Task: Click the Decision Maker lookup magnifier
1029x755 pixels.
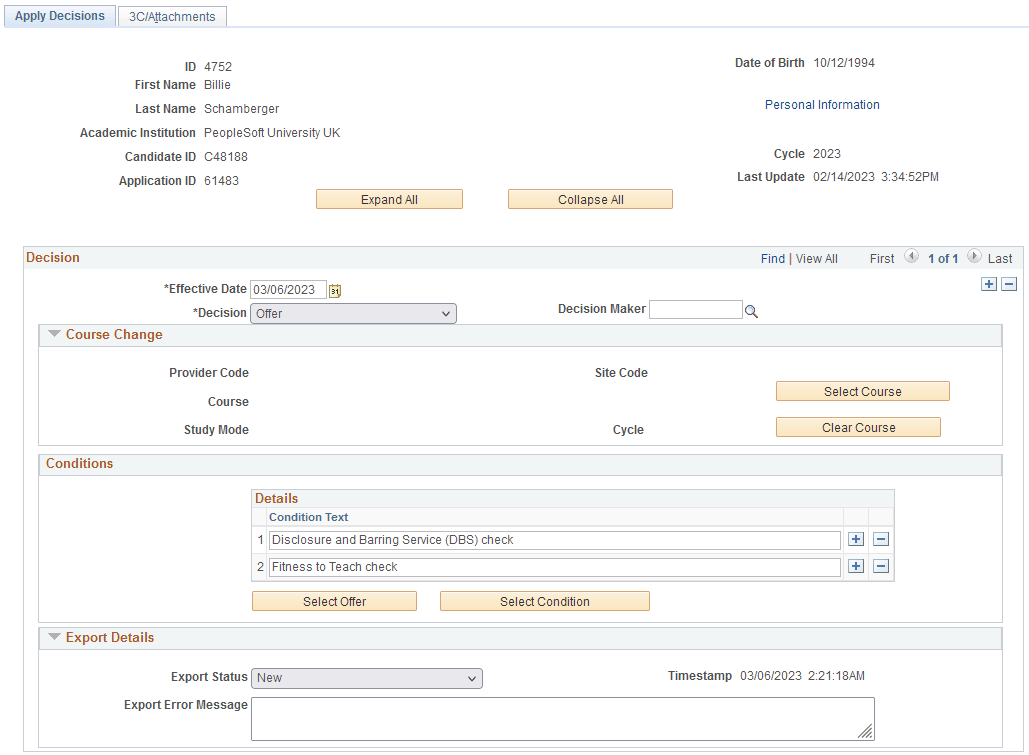Action: click(x=751, y=312)
